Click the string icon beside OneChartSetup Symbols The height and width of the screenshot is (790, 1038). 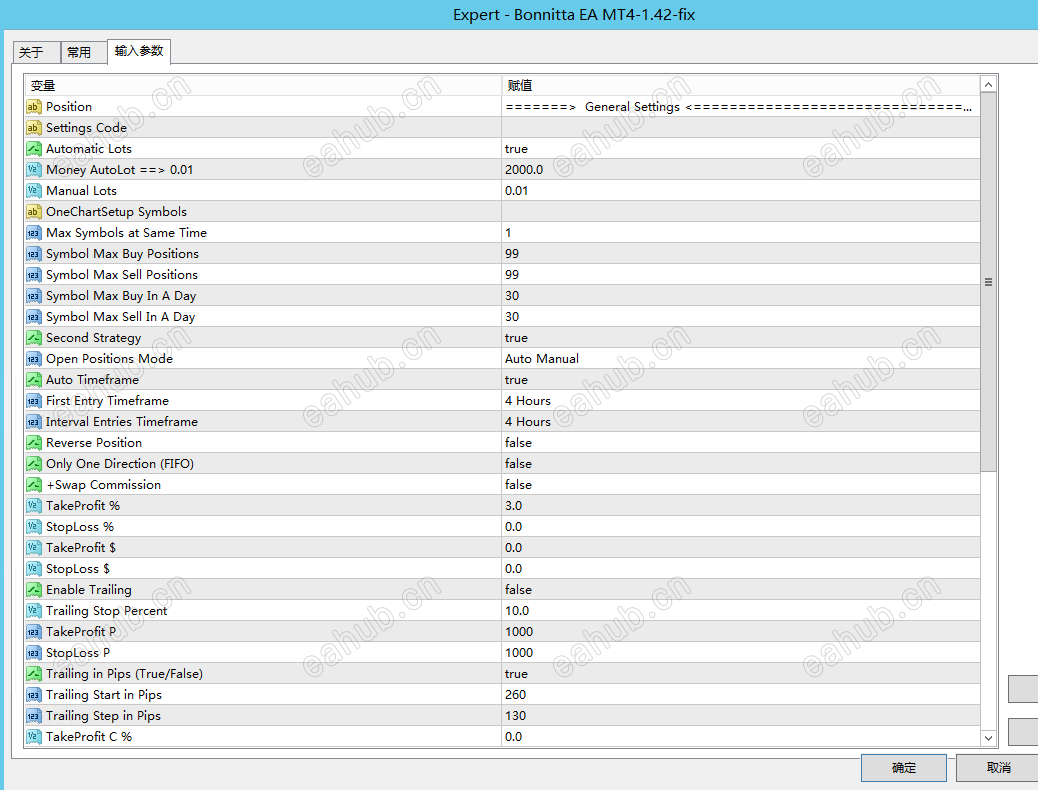click(x=33, y=212)
